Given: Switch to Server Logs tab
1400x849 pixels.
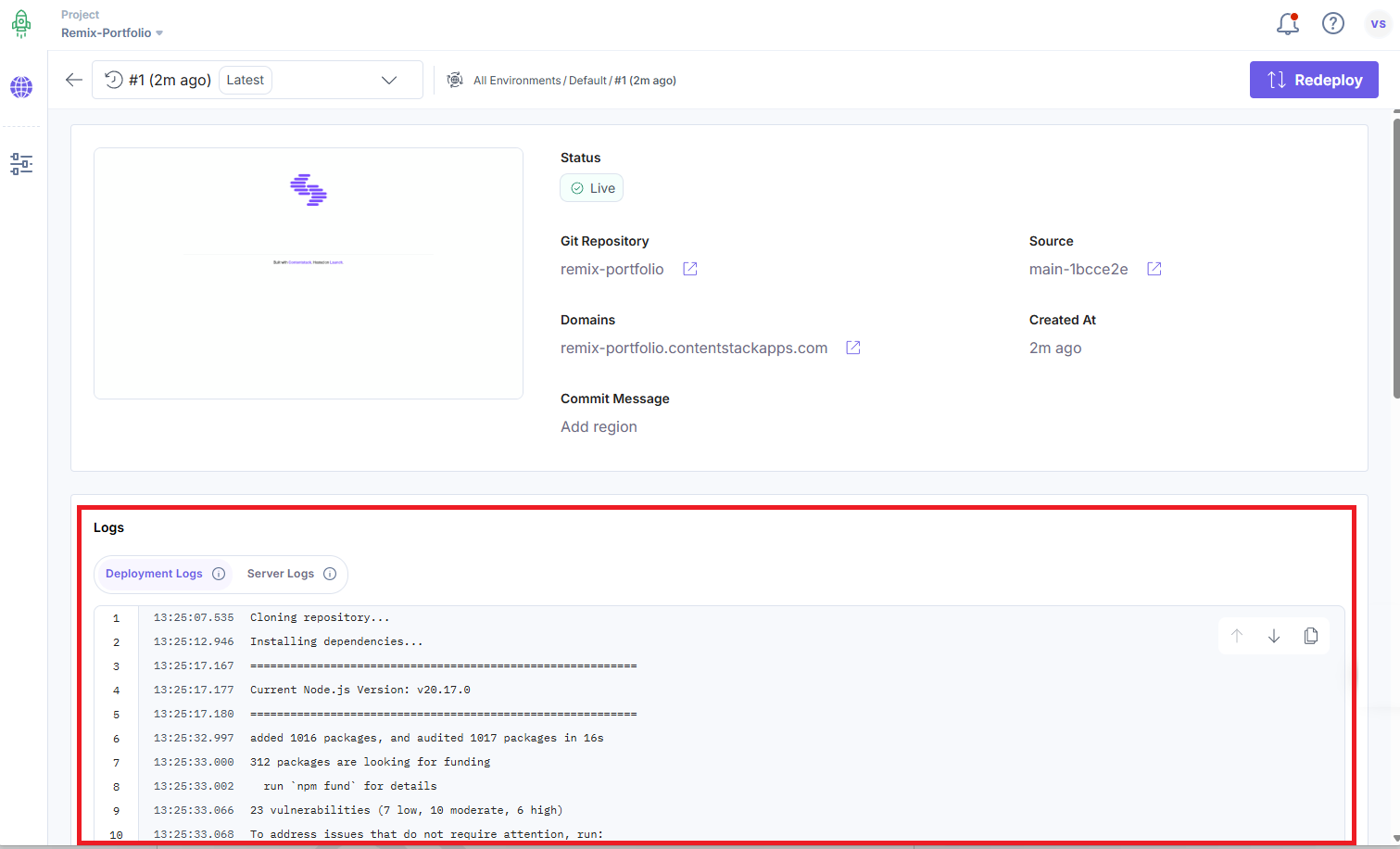Looking at the screenshot, I should [x=291, y=574].
